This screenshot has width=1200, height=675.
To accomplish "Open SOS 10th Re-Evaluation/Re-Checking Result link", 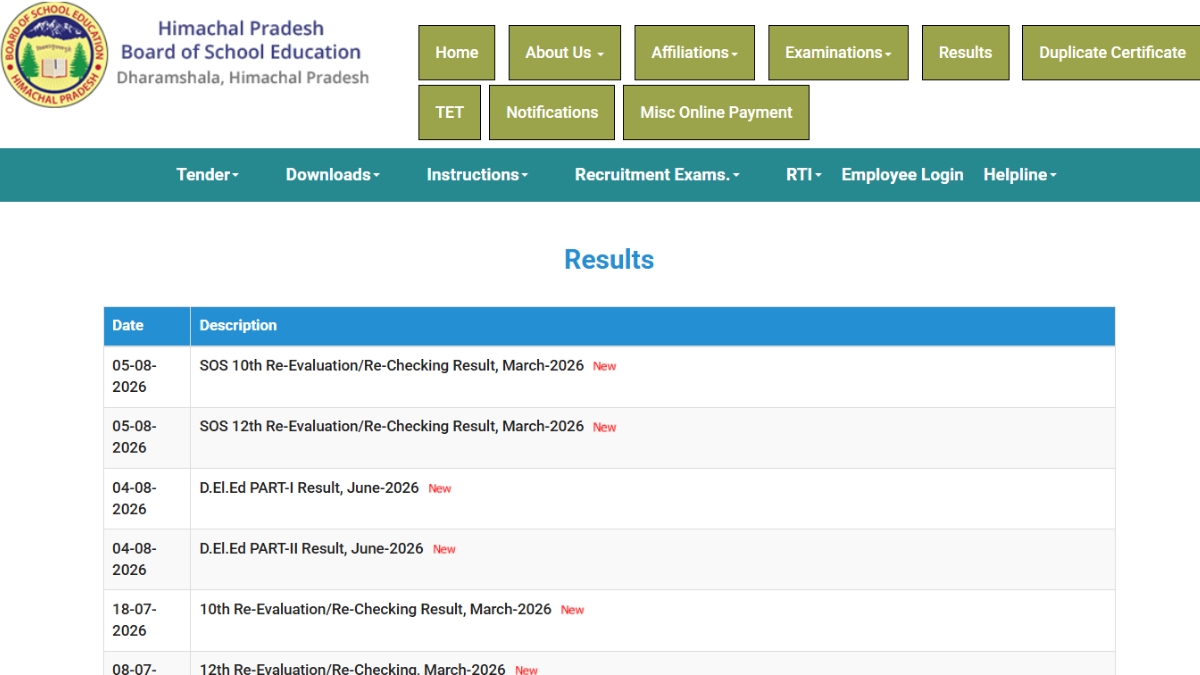I will click(391, 366).
